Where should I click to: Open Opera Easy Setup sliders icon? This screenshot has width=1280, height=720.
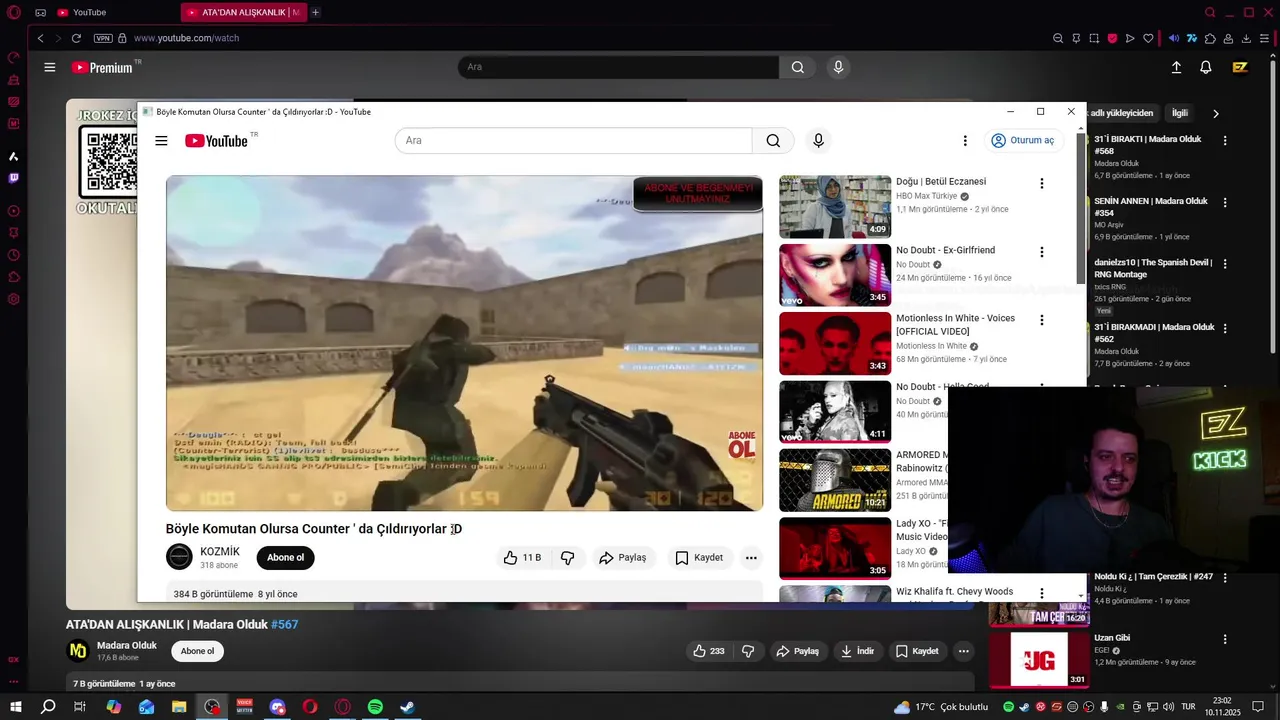[1264, 38]
